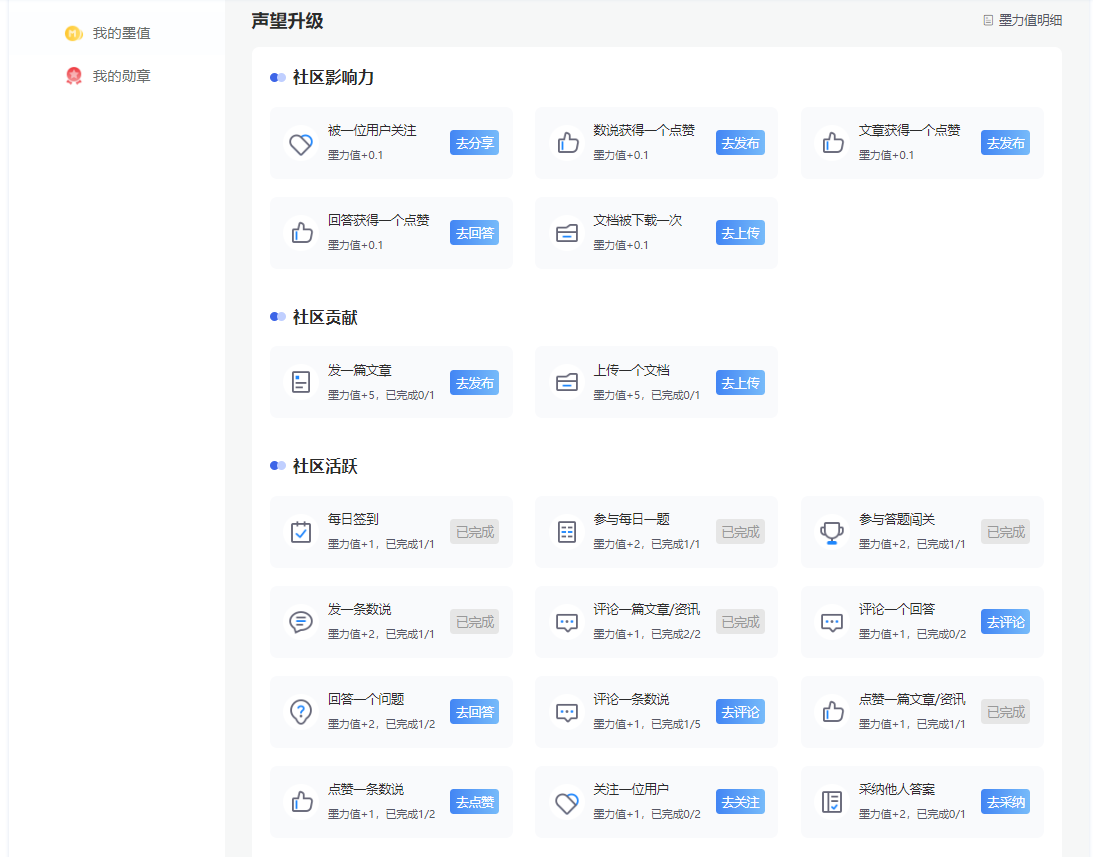Click the trophy icon for 参与答题闯关
The width and height of the screenshot is (1093, 857).
[832, 532]
